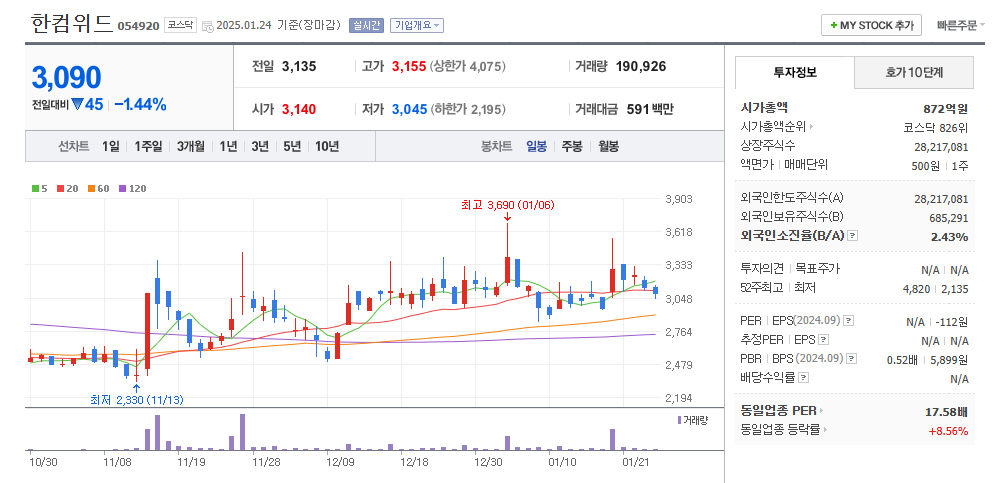
Task: Click the stock name 한컴위드
Action: (71, 24)
